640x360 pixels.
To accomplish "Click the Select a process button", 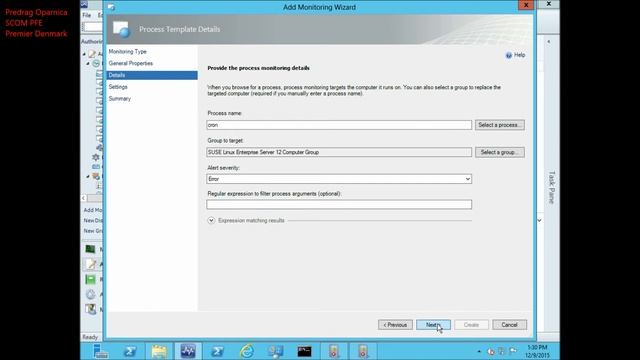I will click(x=500, y=125).
